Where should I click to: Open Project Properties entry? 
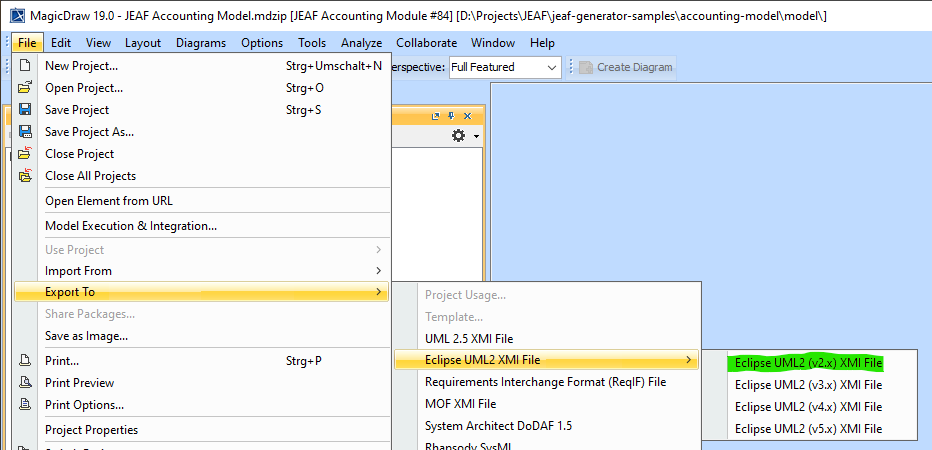[201, 430]
